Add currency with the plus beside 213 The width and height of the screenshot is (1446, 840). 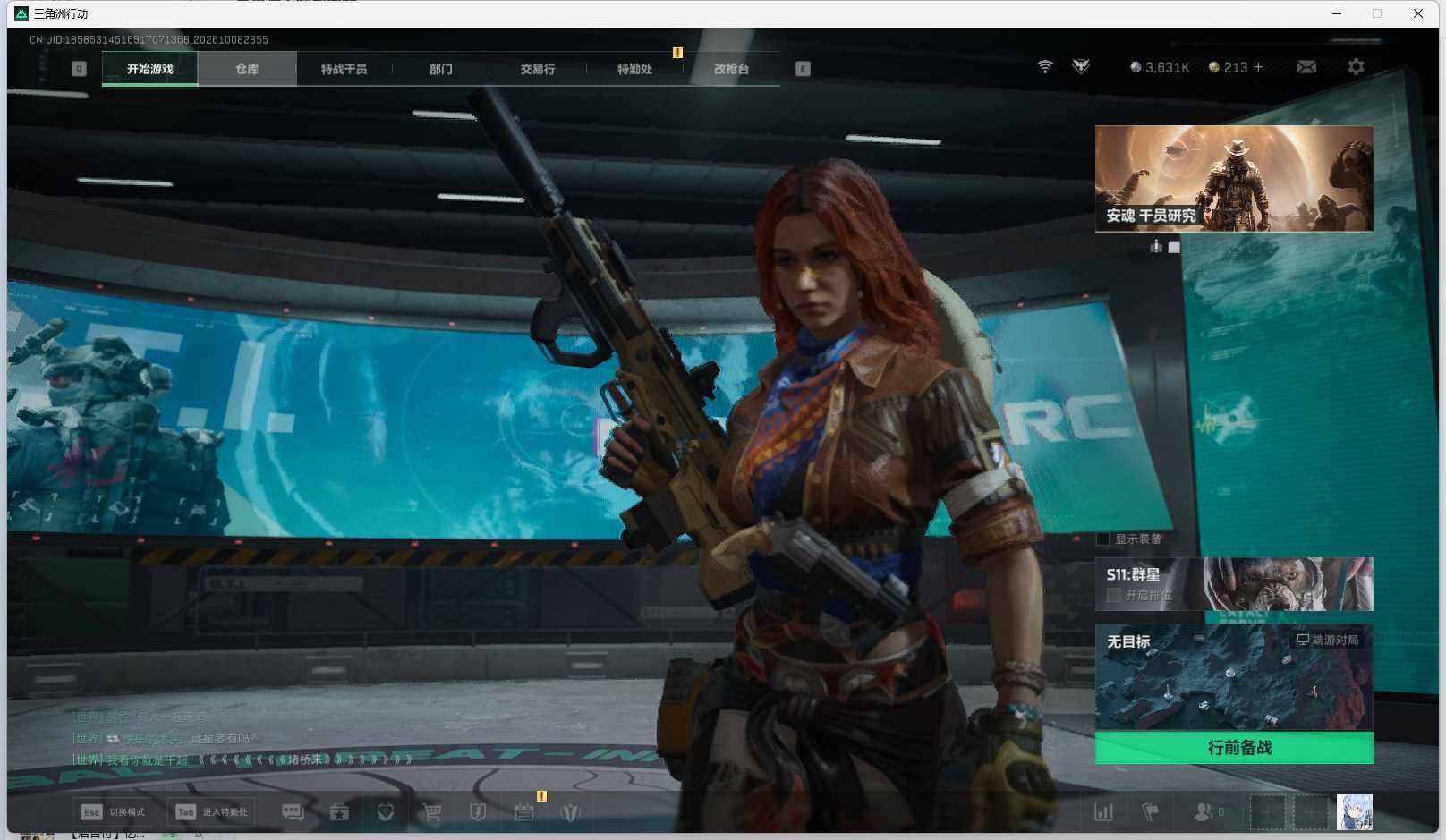1258,67
